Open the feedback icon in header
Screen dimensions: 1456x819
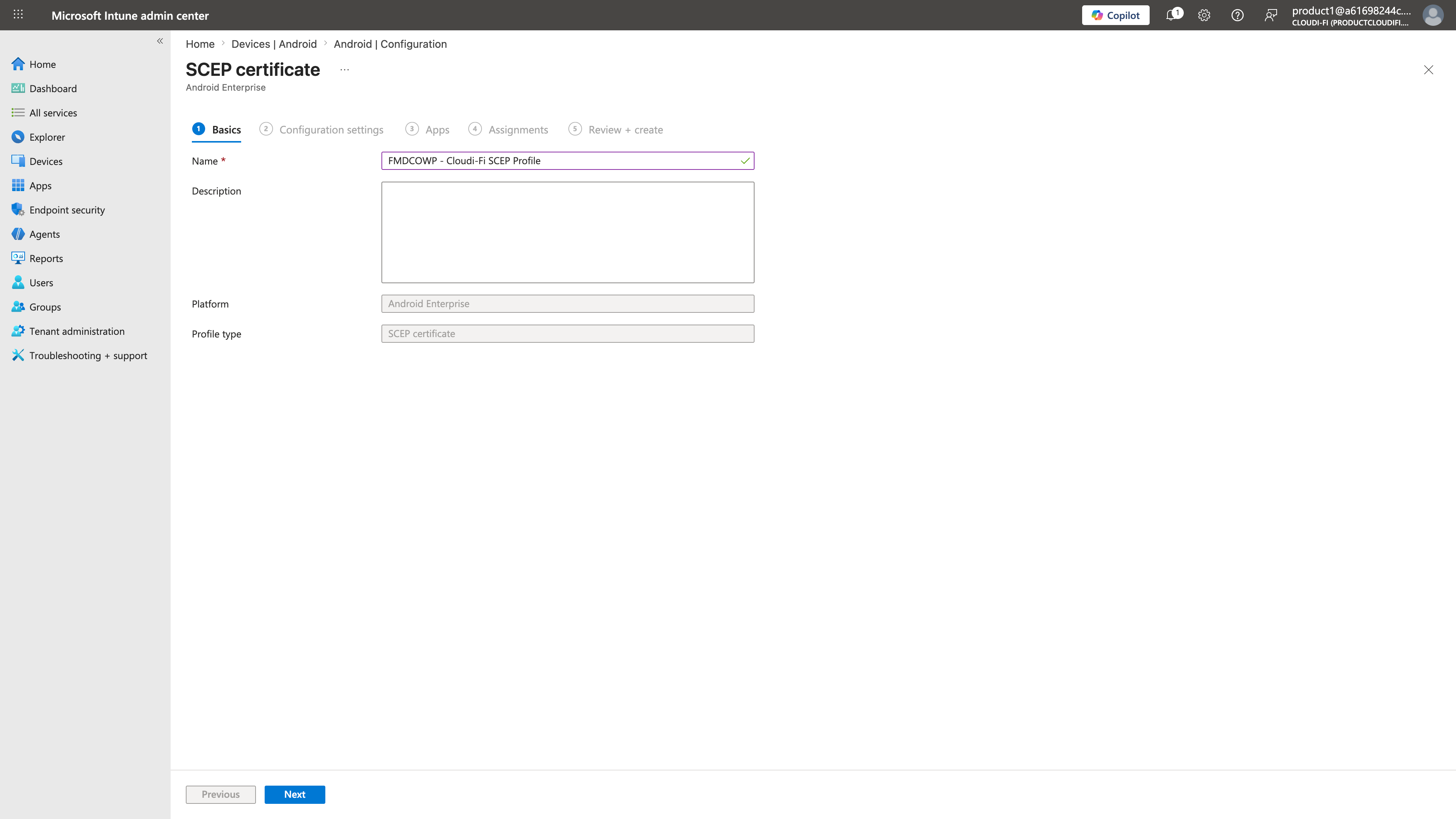tap(1271, 15)
